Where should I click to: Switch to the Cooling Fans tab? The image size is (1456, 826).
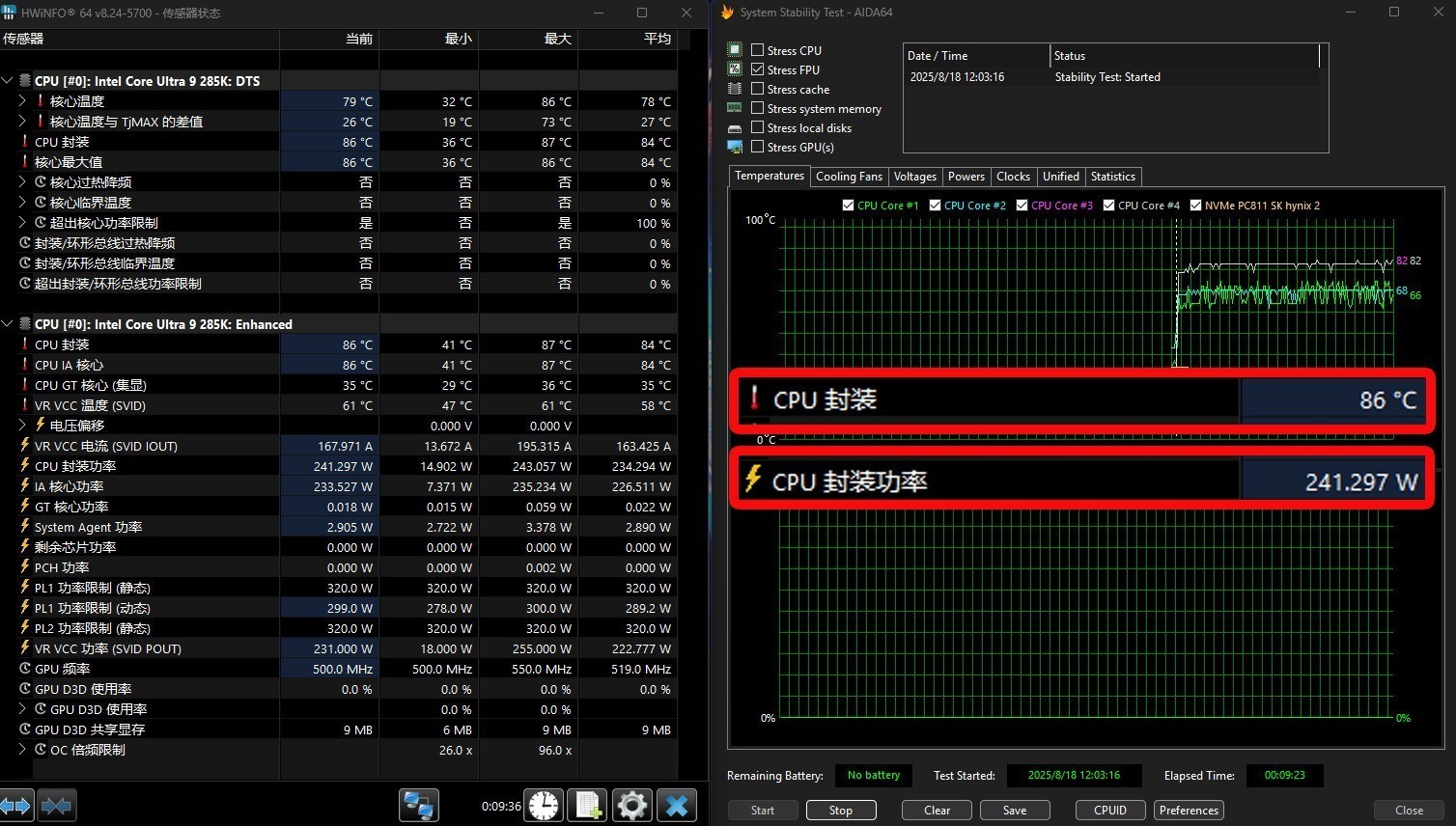click(849, 177)
